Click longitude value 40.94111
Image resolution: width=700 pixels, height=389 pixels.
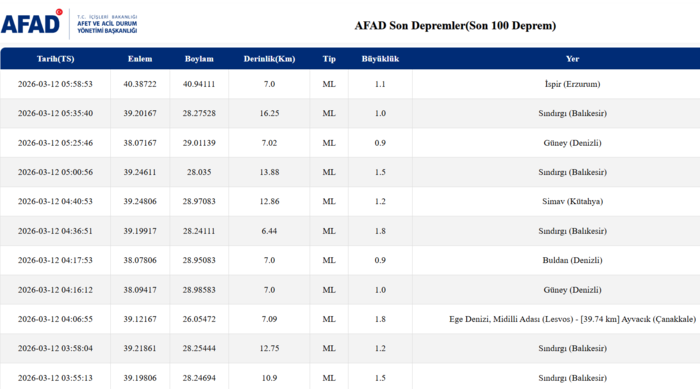coord(199,84)
